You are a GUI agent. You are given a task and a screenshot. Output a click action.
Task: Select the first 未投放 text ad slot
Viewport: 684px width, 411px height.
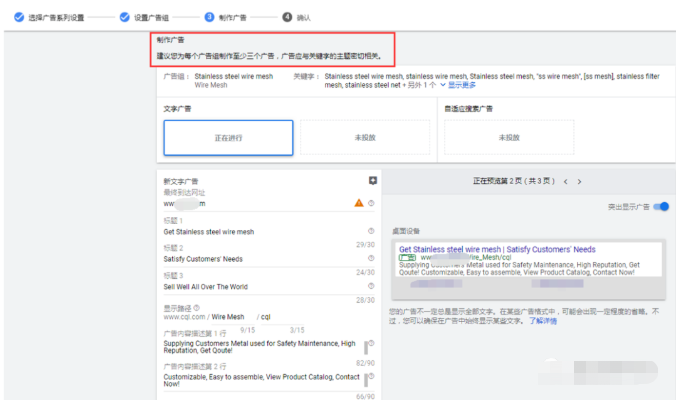pos(365,137)
